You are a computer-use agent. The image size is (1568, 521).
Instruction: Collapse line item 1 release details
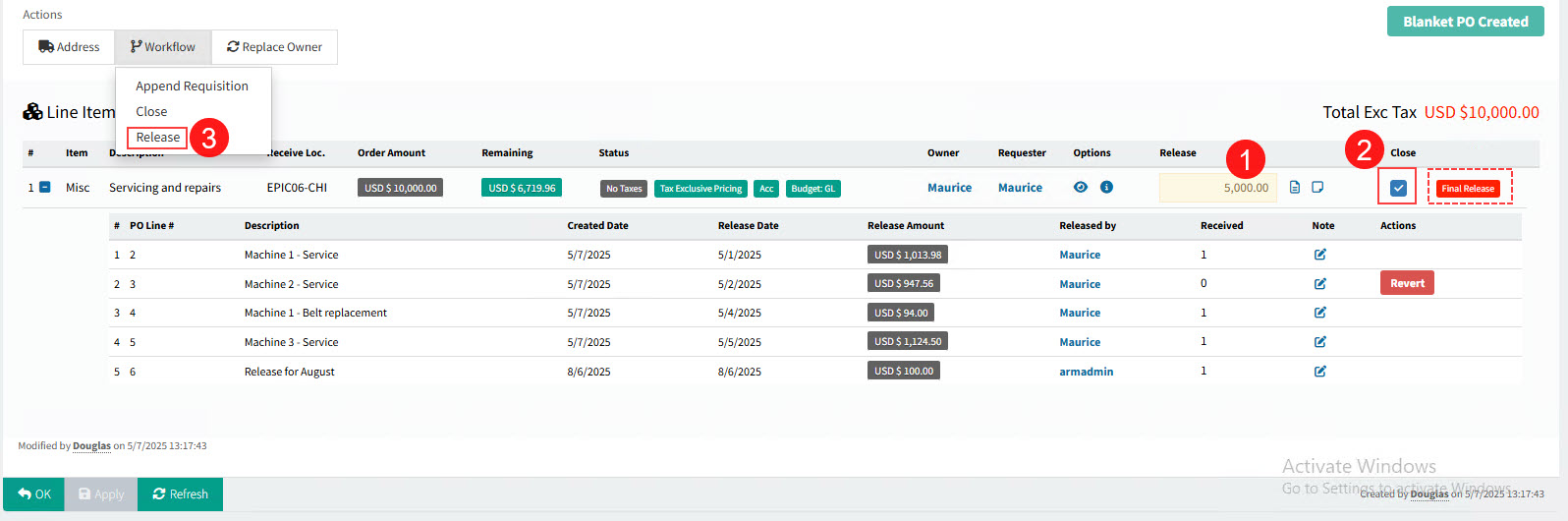pyautogui.click(x=44, y=188)
